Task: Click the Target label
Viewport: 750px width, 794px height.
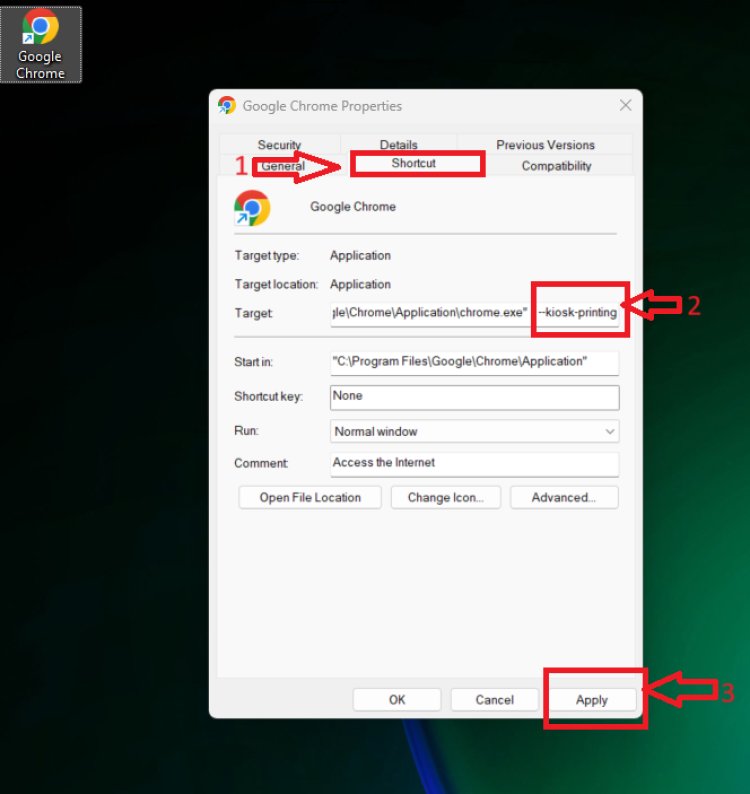Action: pos(253,313)
